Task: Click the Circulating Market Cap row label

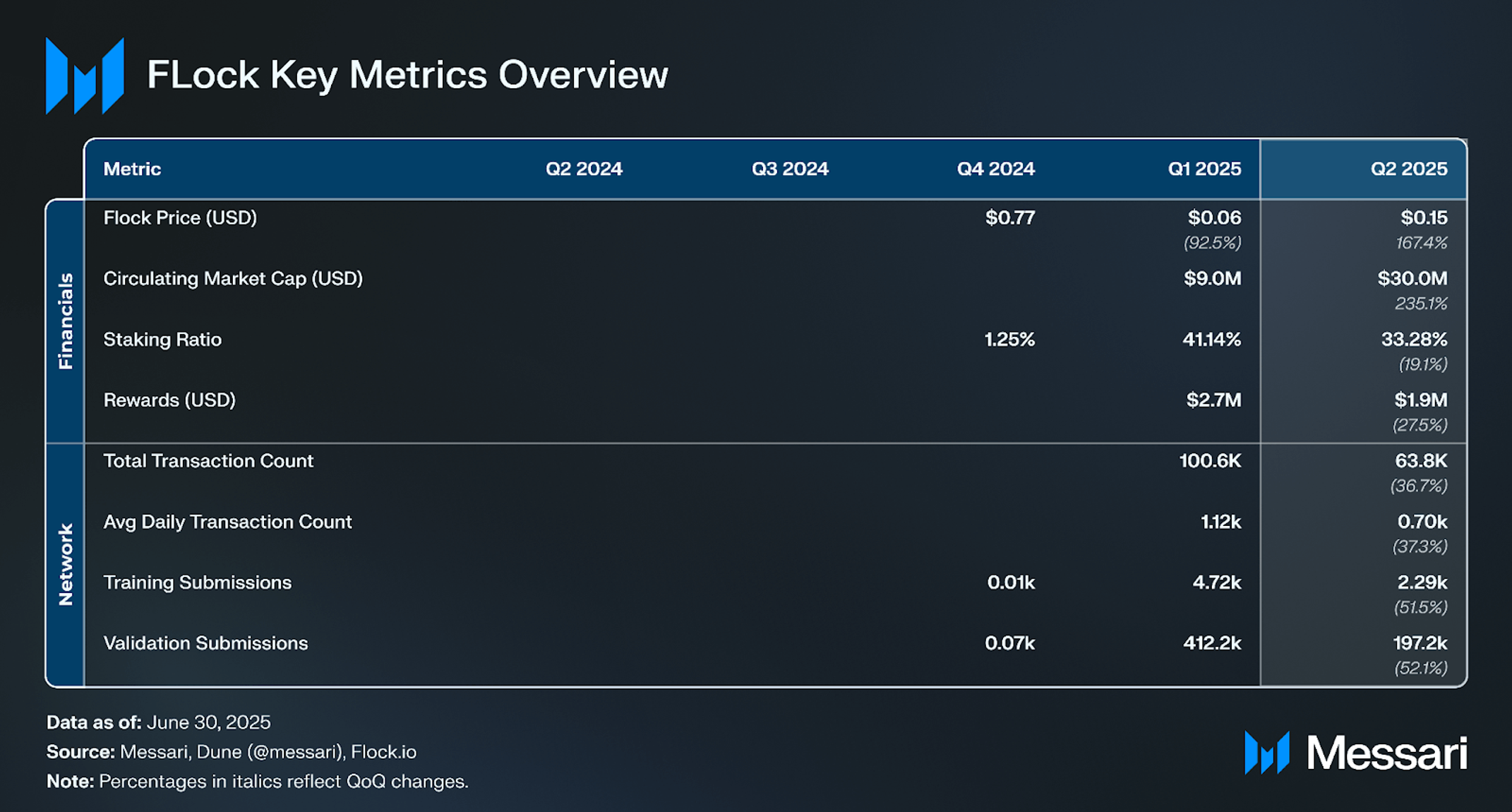Action: (x=233, y=278)
